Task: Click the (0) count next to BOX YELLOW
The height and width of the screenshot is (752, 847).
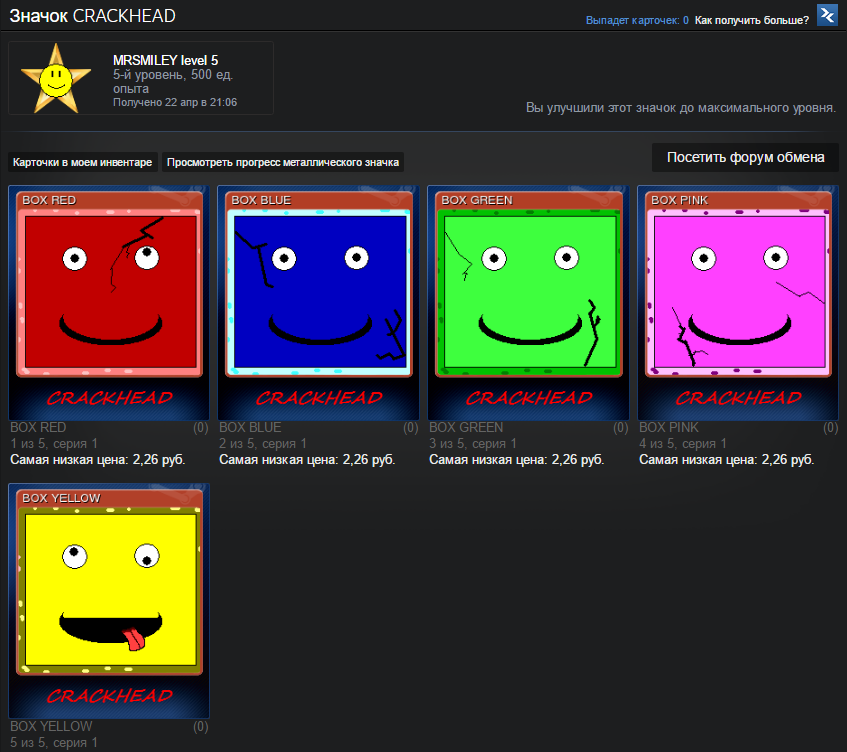Action: 201,726
